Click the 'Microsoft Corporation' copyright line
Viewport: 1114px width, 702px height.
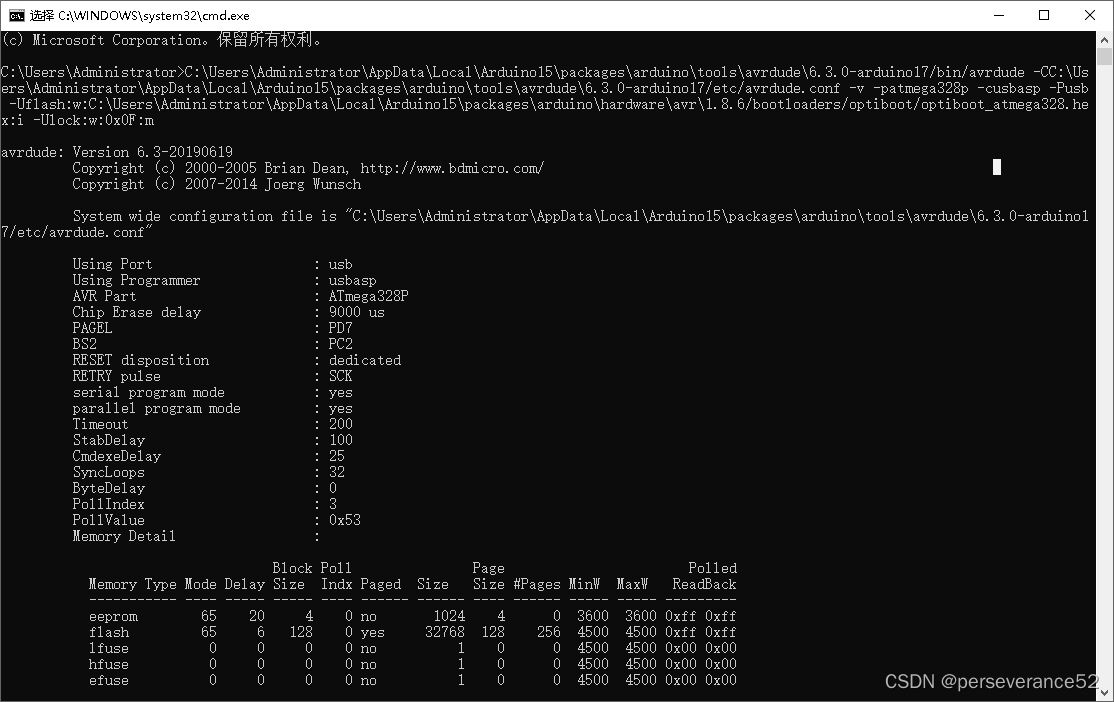click(x=161, y=40)
